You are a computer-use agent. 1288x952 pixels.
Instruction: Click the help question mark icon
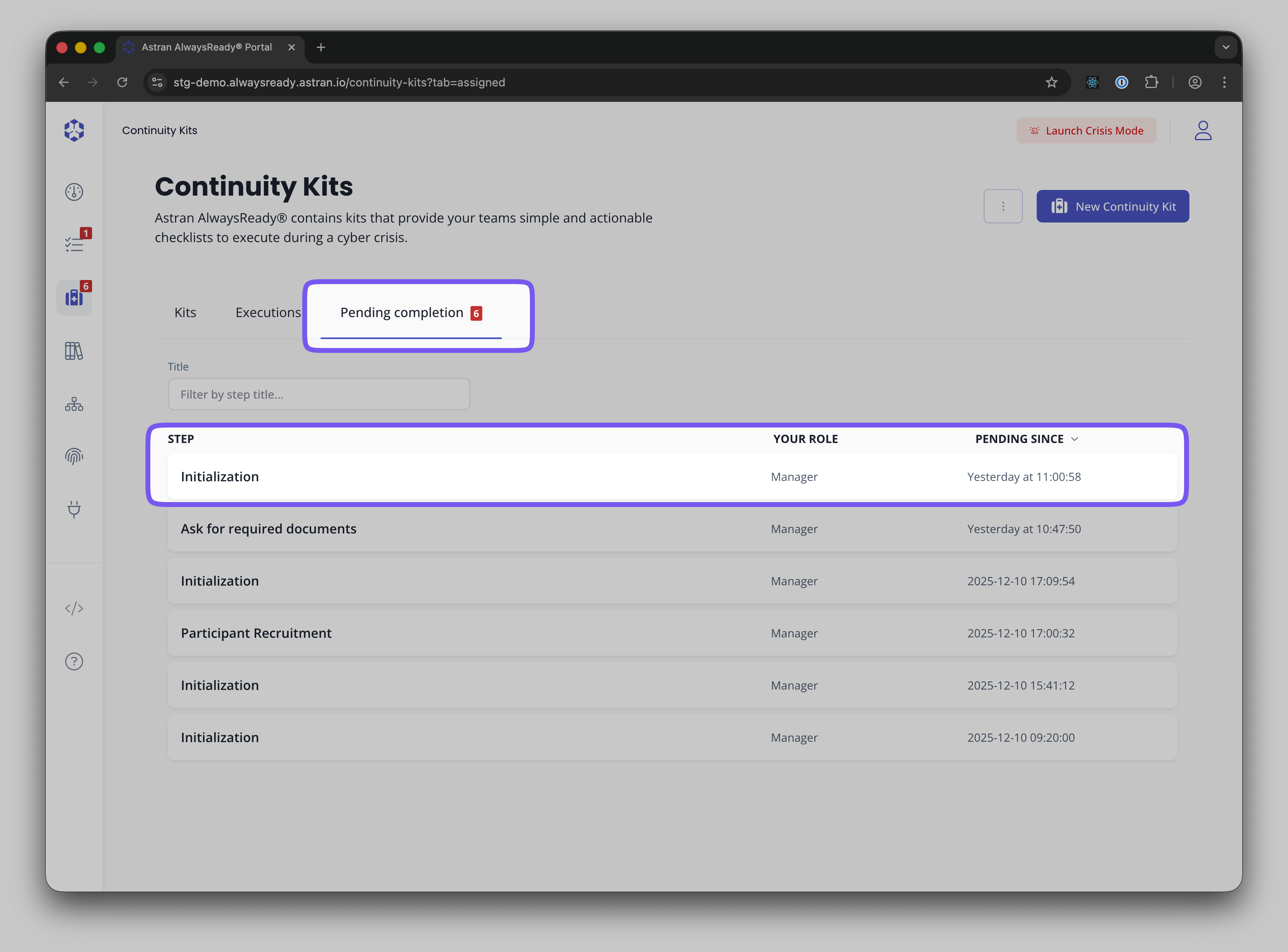pyautogui.click(x=74, y=661)
